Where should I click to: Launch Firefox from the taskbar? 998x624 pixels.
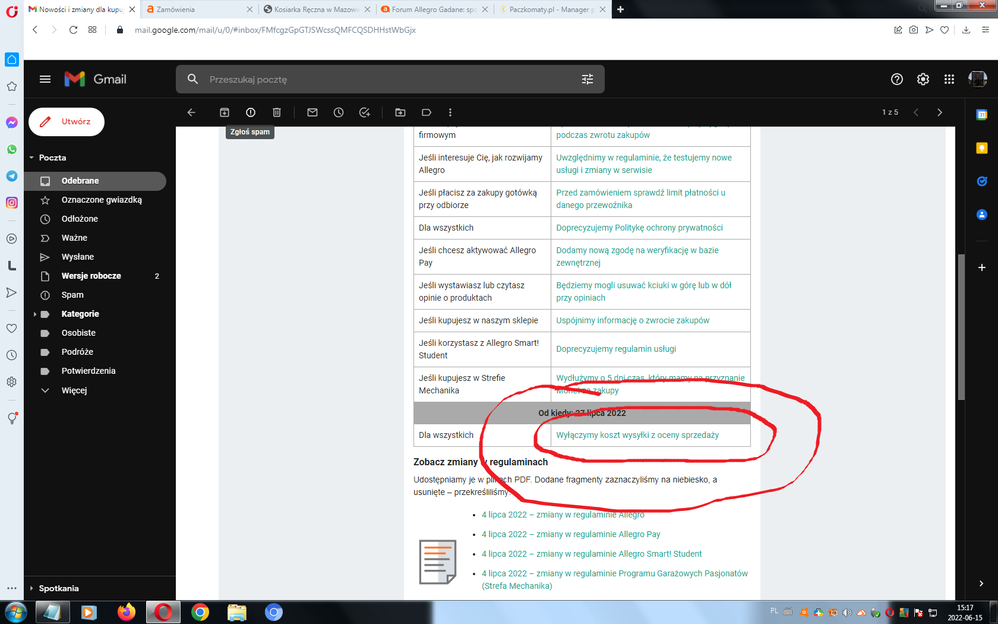126,613
